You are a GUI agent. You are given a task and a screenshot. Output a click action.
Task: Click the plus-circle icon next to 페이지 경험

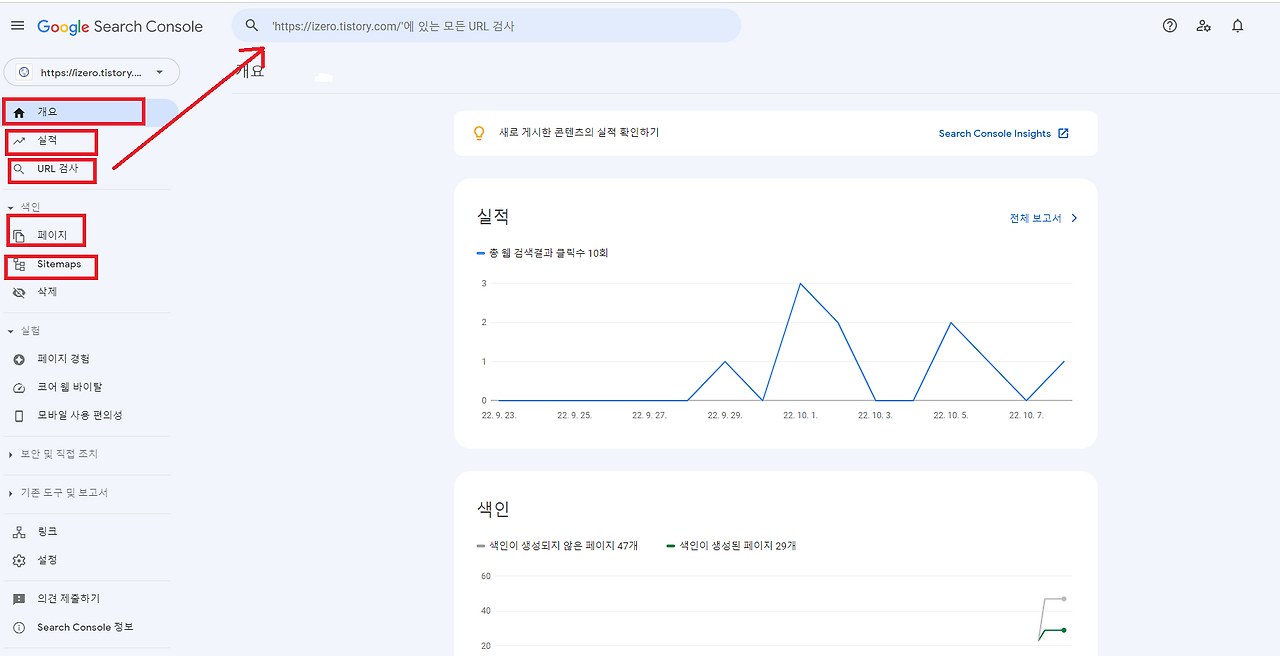pos(19,359)
